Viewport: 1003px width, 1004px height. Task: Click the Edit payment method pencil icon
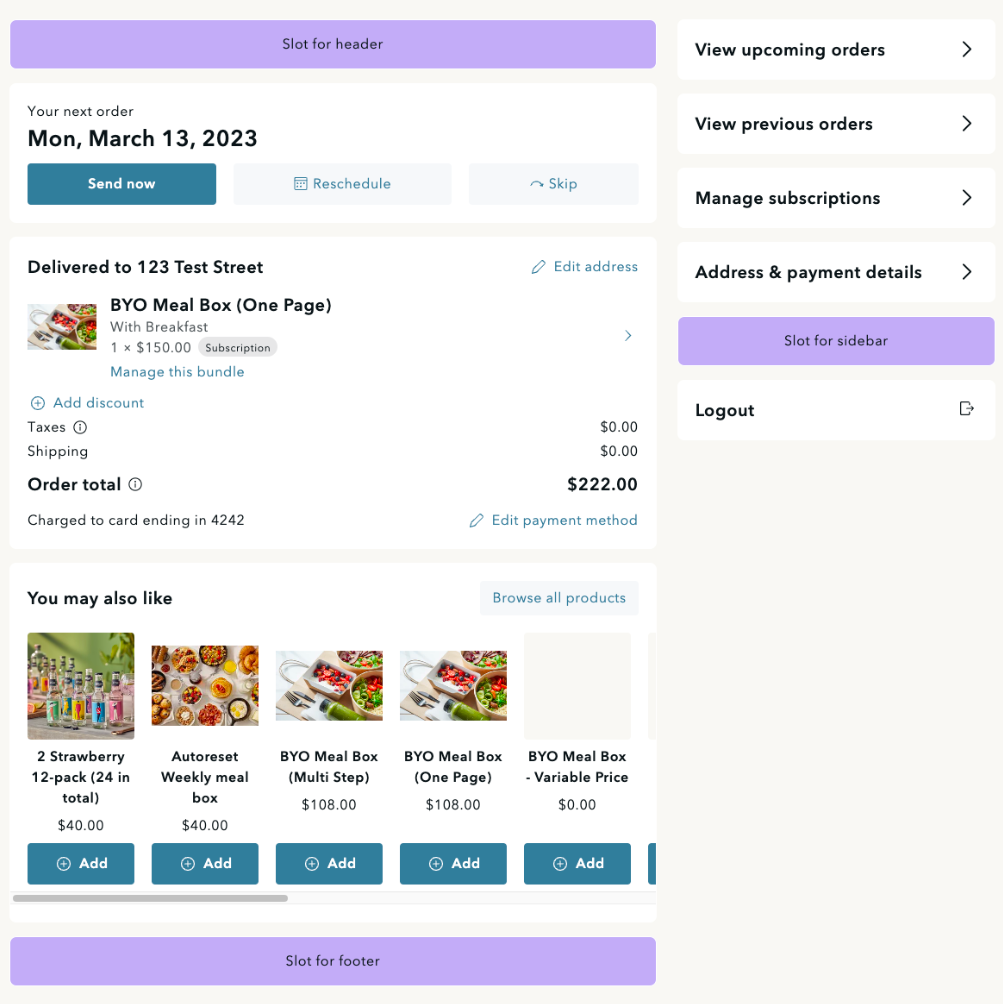[477, 520]
